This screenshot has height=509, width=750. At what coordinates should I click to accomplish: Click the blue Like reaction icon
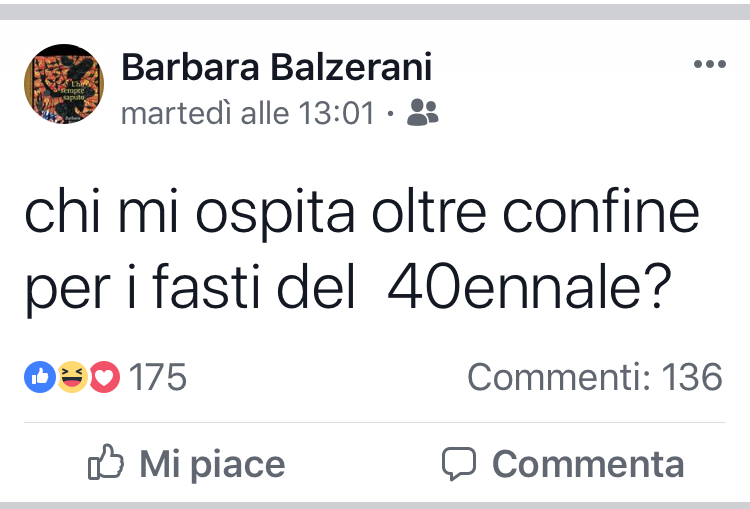pos(40,377)
